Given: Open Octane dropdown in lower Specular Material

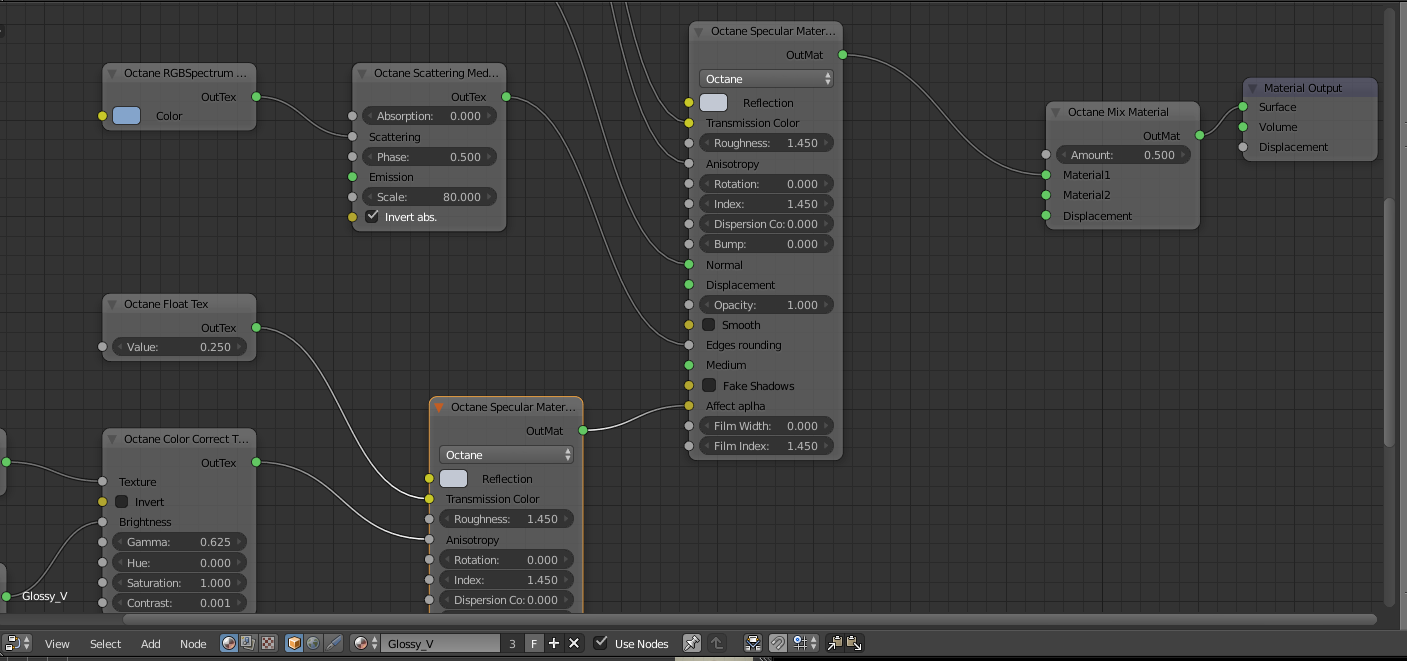Looking at the screenshot, I should [506, 454].
